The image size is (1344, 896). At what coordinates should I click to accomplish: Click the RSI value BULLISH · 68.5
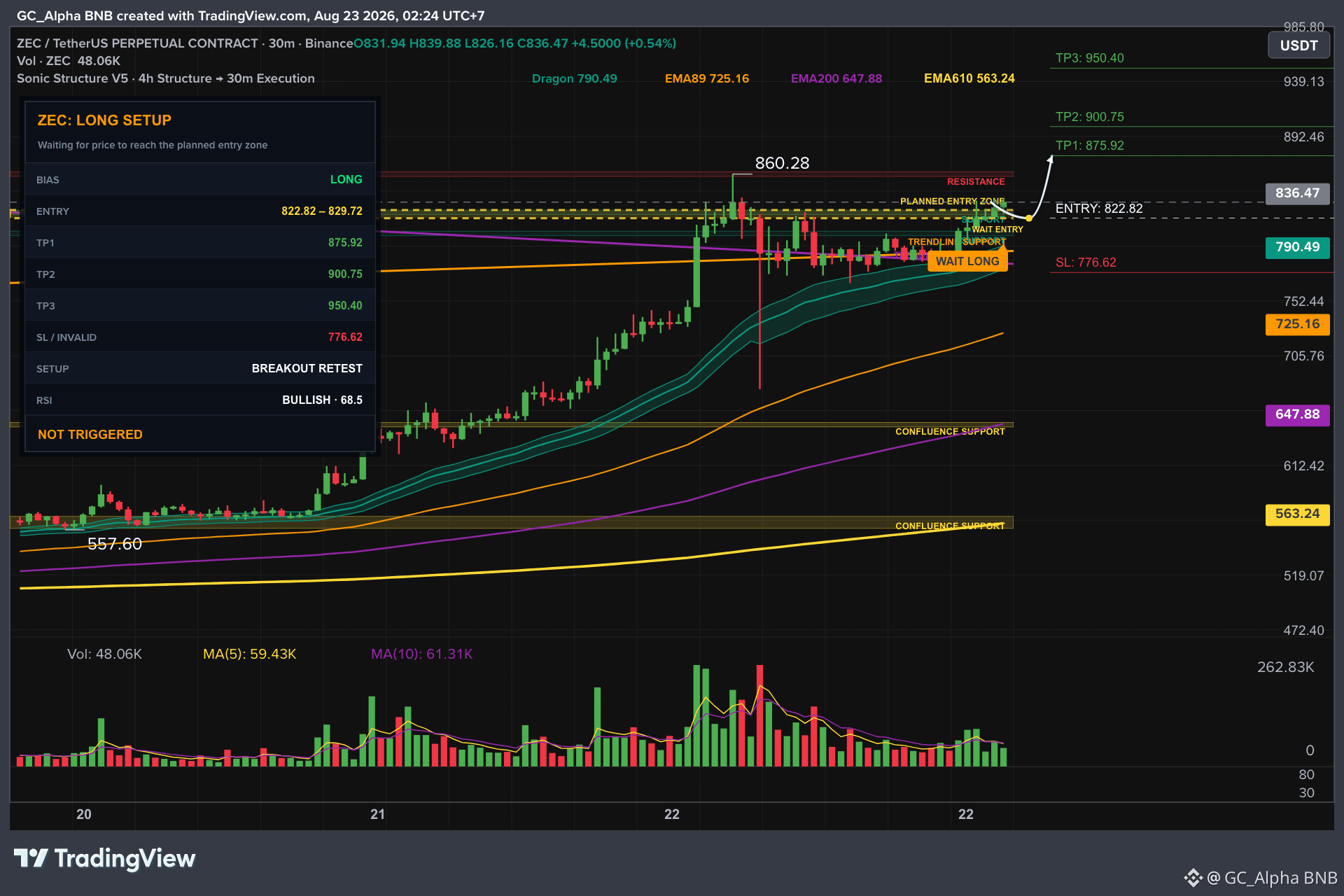tap(322, 400)
